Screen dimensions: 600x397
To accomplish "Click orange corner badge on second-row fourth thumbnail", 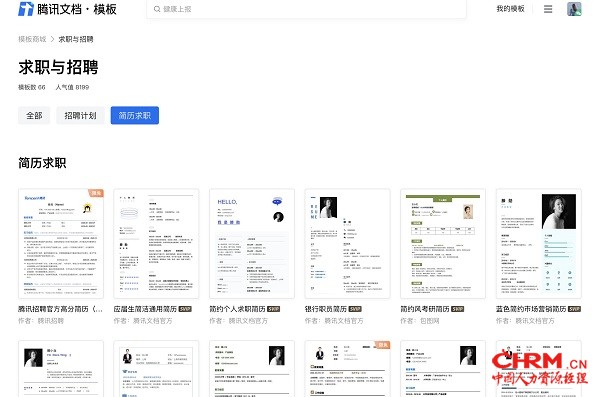I will (382, 345).
